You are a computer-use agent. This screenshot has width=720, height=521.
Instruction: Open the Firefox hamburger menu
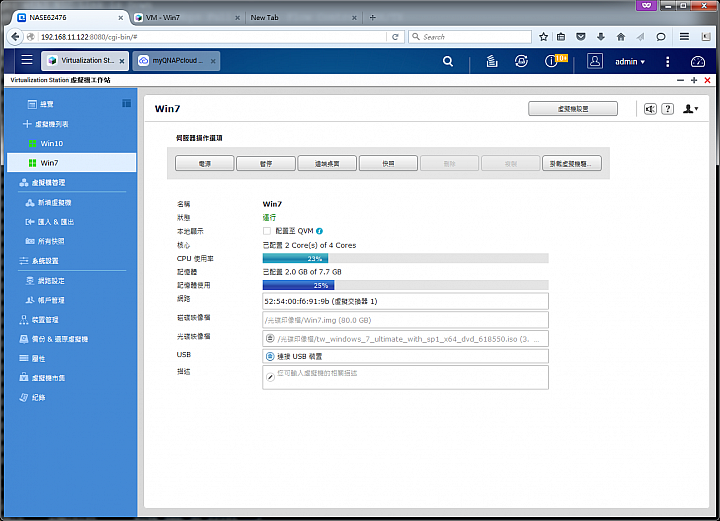684,36
